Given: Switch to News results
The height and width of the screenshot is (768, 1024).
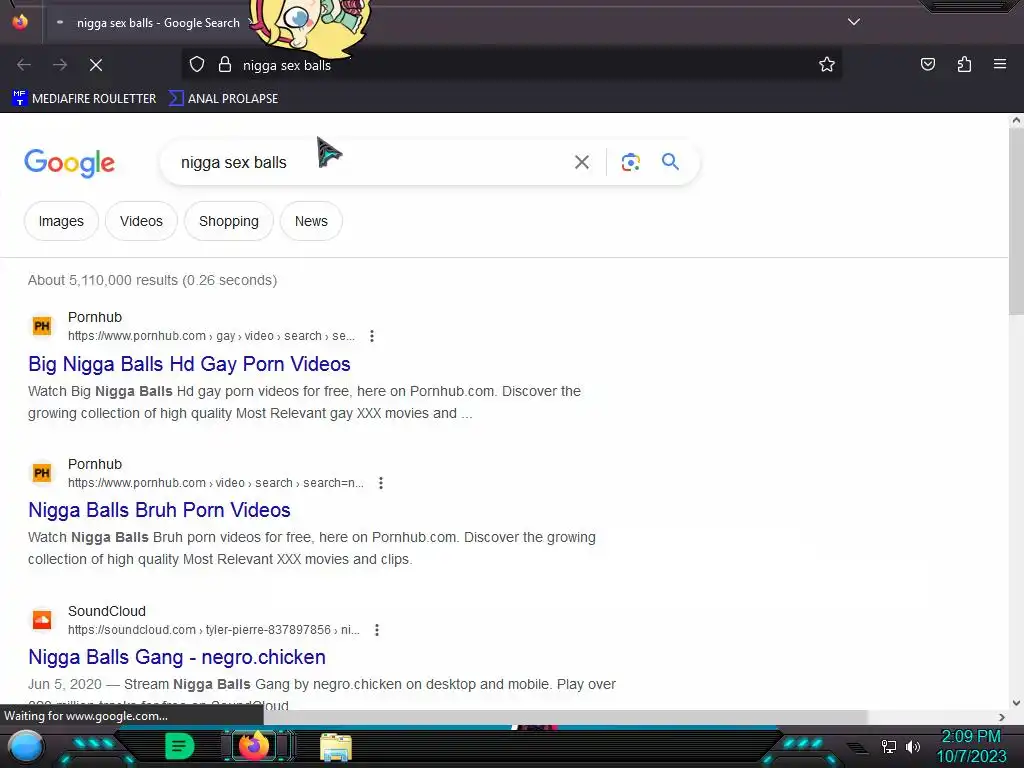Looking at the screenshot, I should (311, 221).
